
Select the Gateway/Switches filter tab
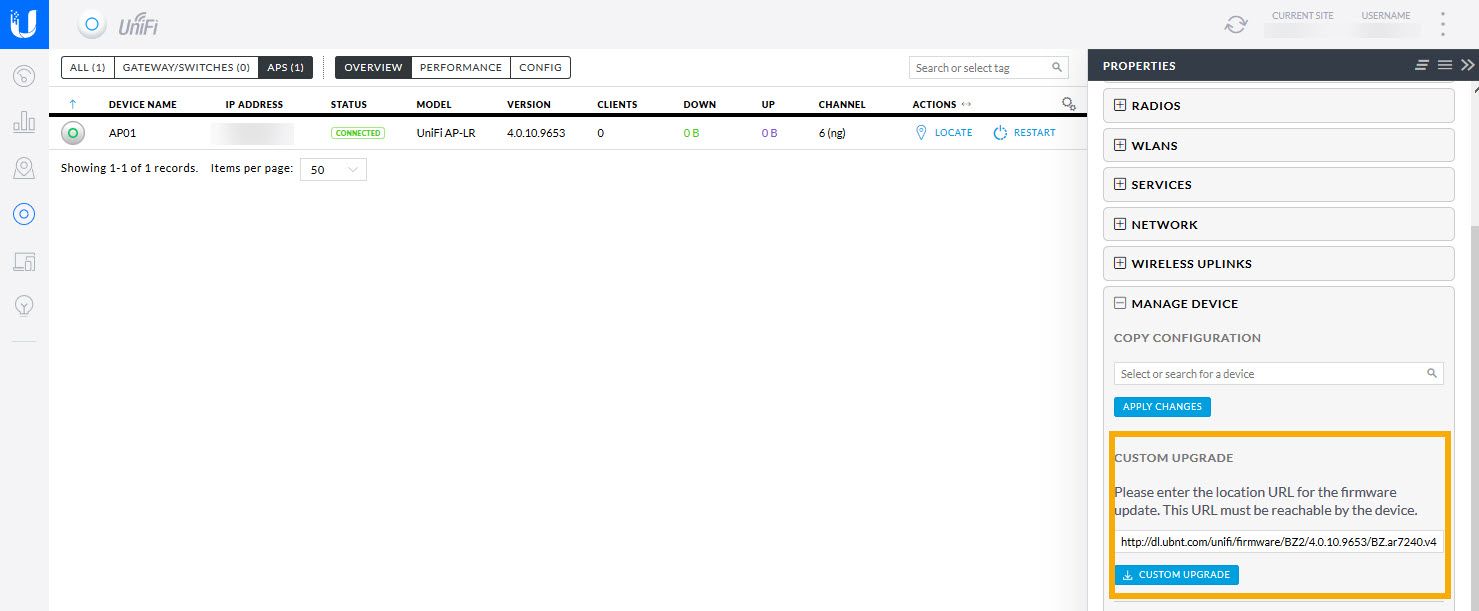[186, 68]
